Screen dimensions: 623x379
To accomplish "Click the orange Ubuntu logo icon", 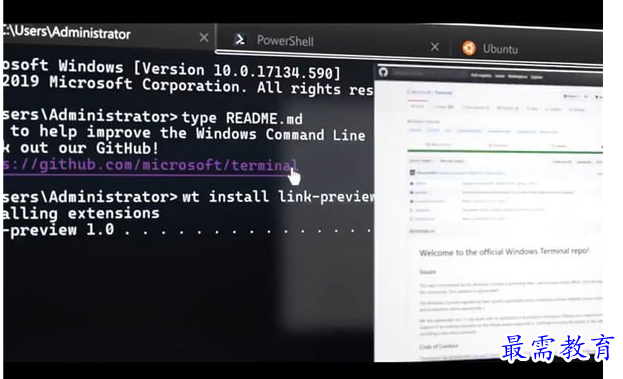I will click(x=469, y=48).
